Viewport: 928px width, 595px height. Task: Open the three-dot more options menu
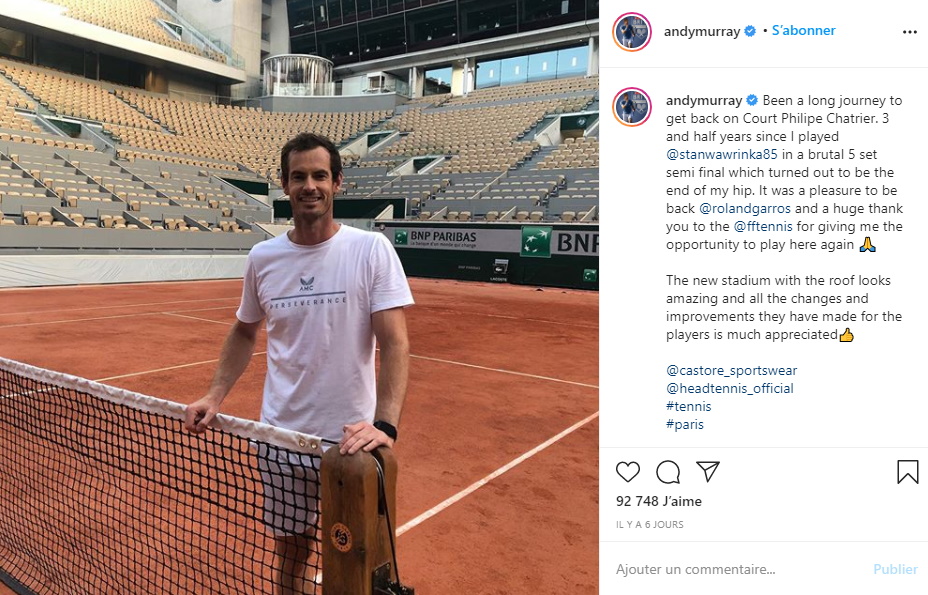click(x=910, y=31)
